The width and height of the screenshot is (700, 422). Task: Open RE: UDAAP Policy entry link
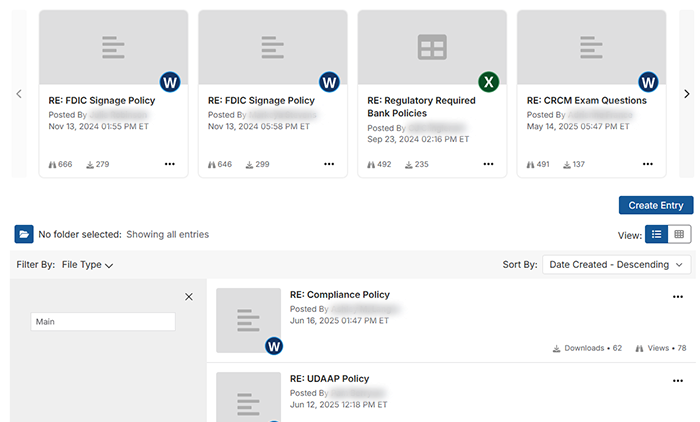pos(329,379)
